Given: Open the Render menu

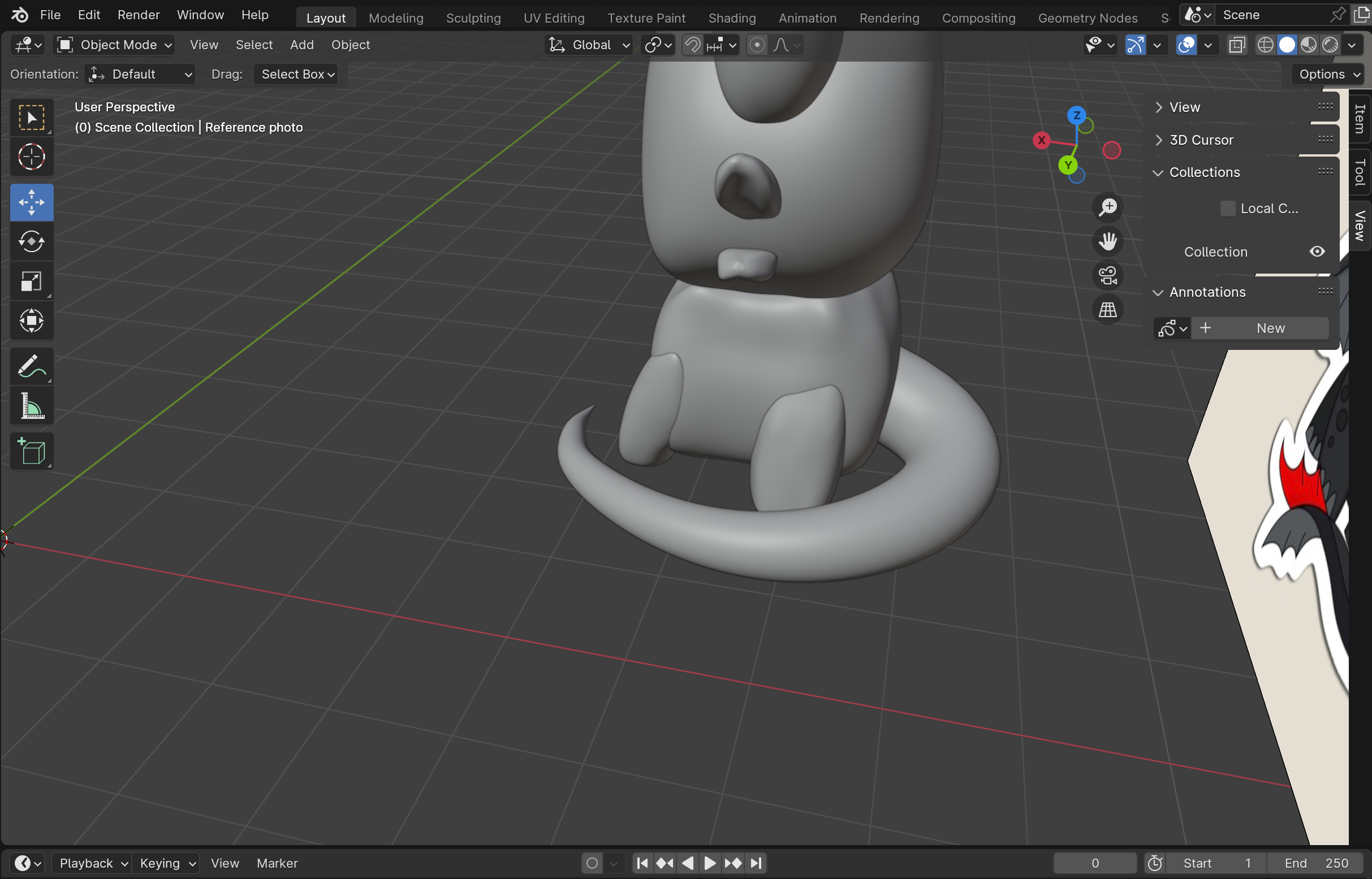Looking at the screenshot, I should 139,15.
